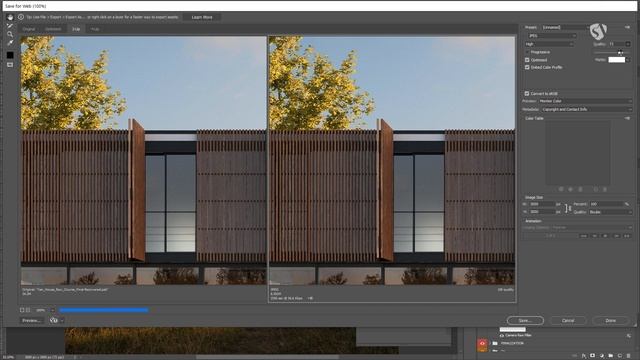This screenshot has width=640, height=360.
Task: Click the Cancel button
Action: [568, 320]
